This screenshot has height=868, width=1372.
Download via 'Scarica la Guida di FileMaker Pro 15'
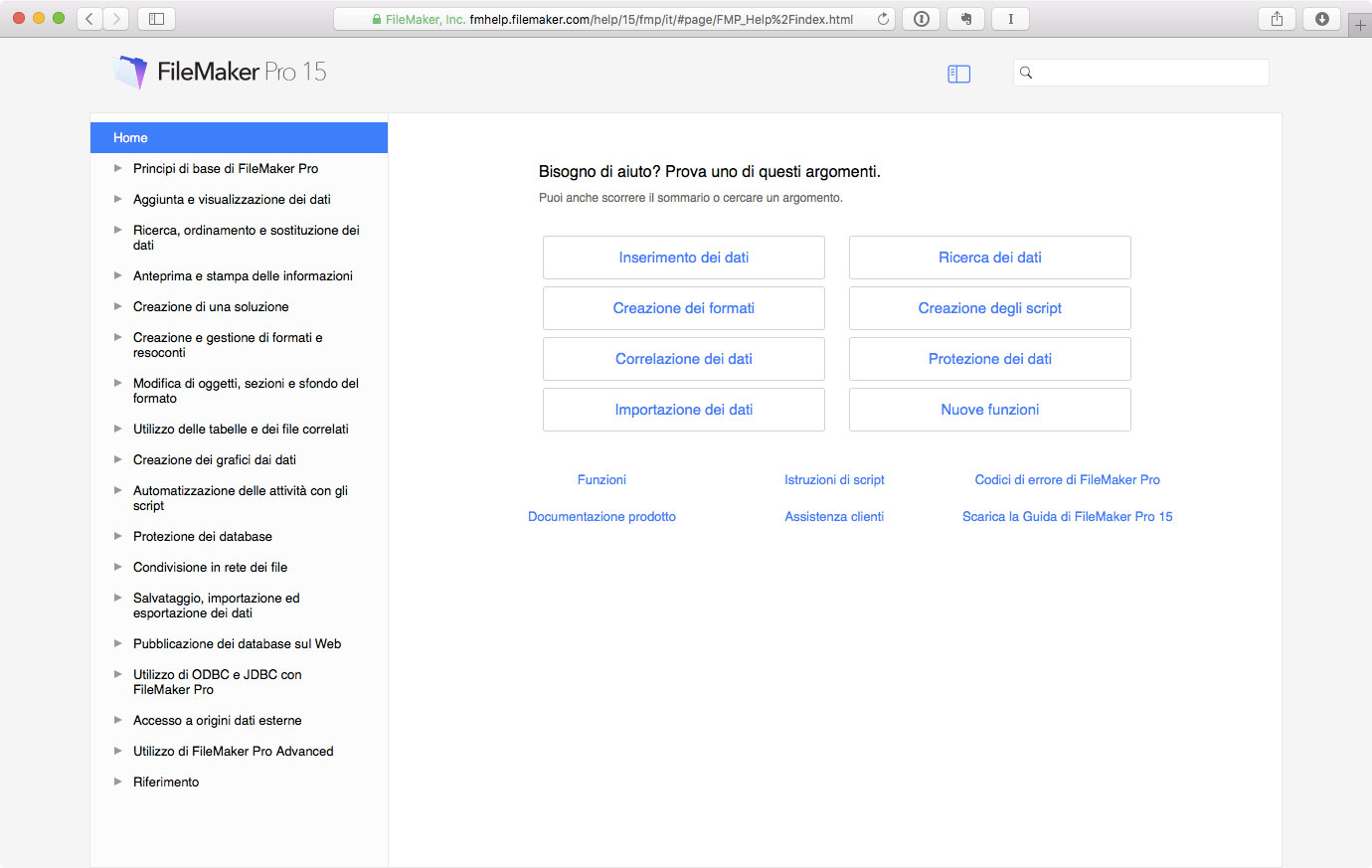click(x=1068, y=517)
